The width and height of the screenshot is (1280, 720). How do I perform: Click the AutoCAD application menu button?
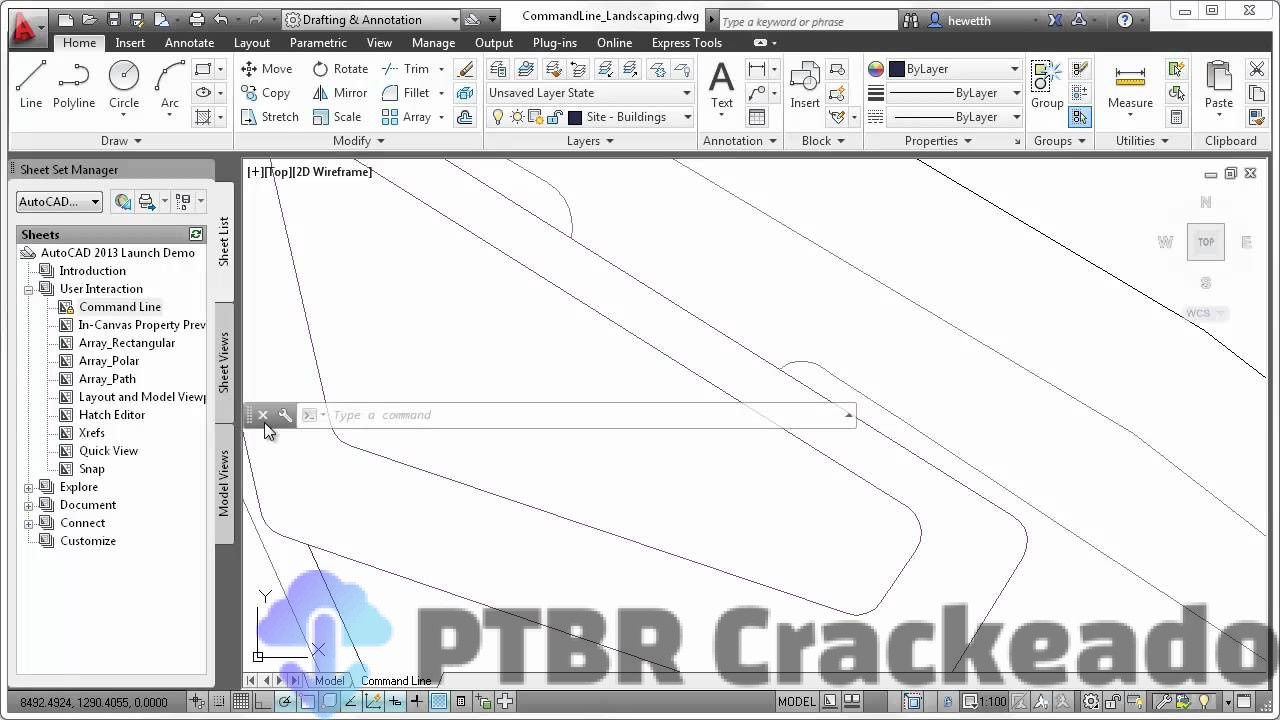[28, 27]
